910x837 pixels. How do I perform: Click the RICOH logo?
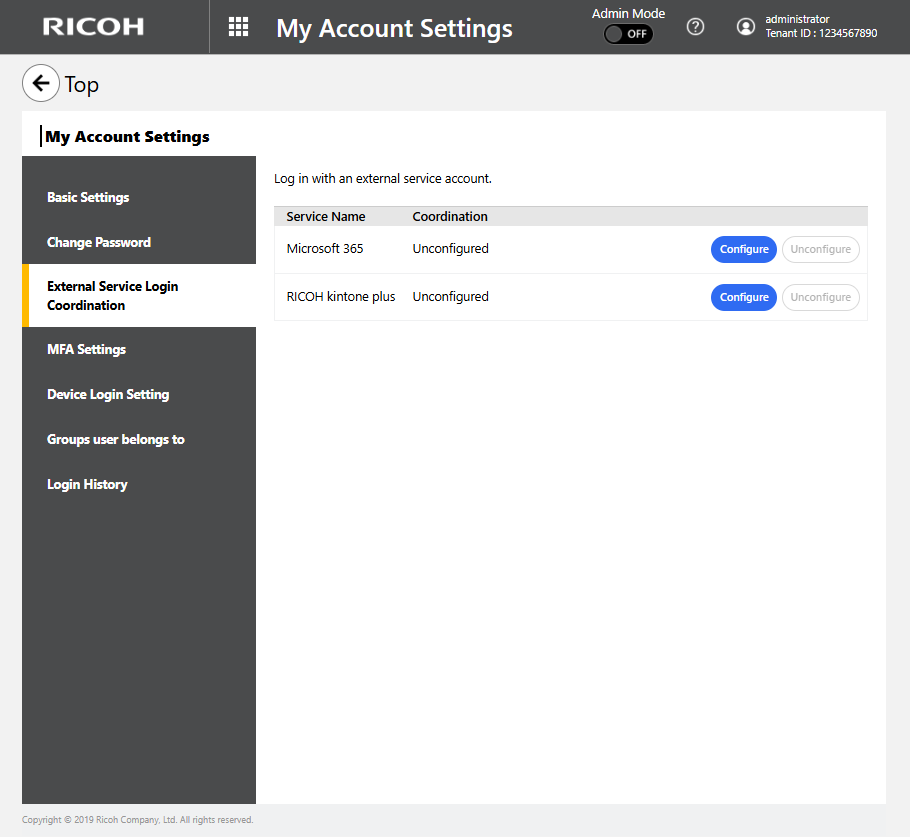coord(93,27)
